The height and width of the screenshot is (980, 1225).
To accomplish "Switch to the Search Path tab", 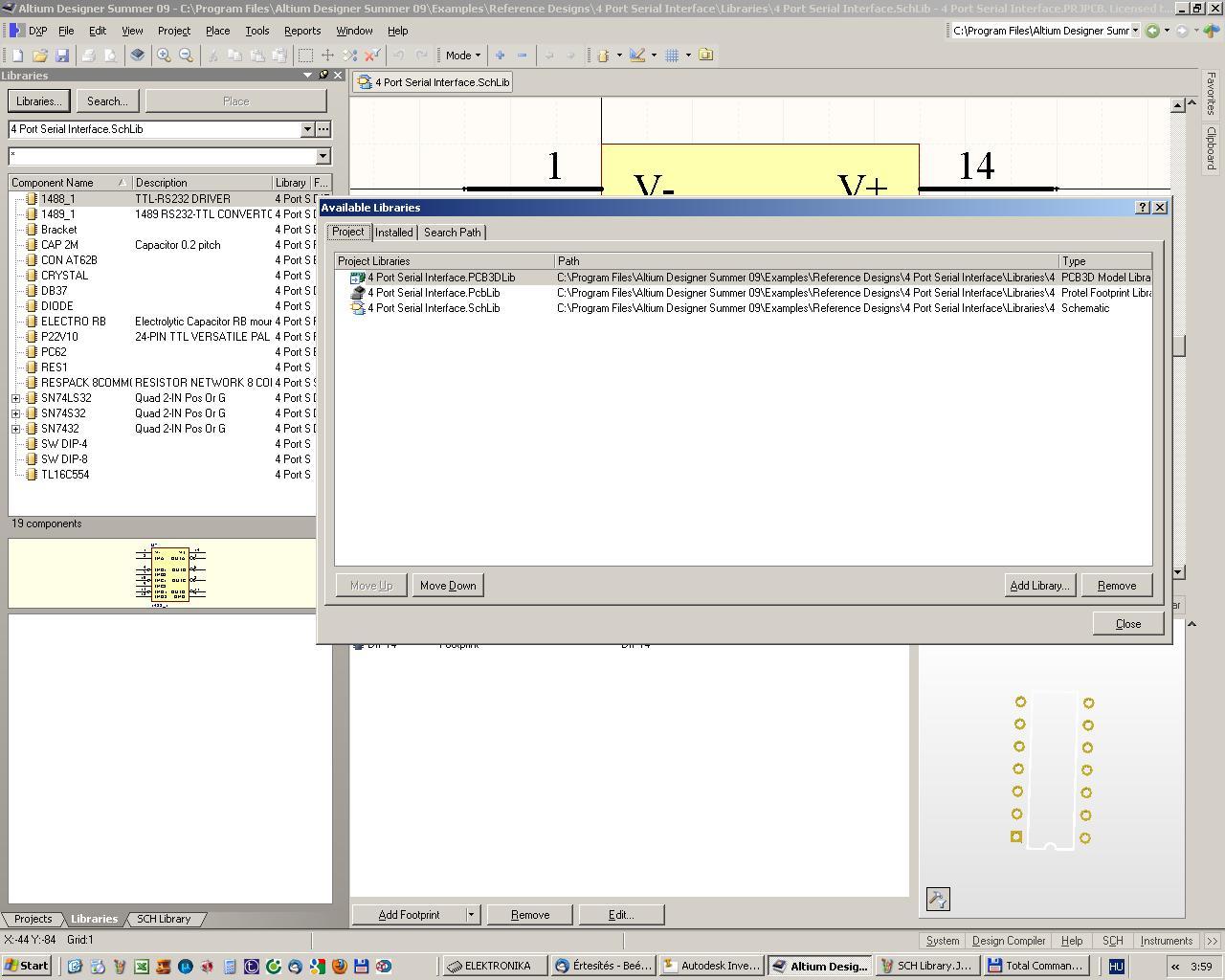I will [x=452, y=233].
